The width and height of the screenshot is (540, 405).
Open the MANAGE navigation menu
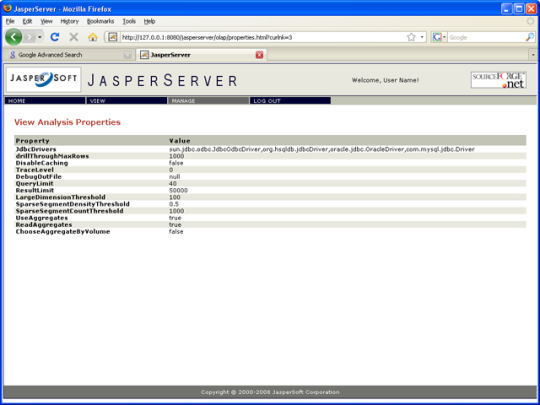point(208,101)
